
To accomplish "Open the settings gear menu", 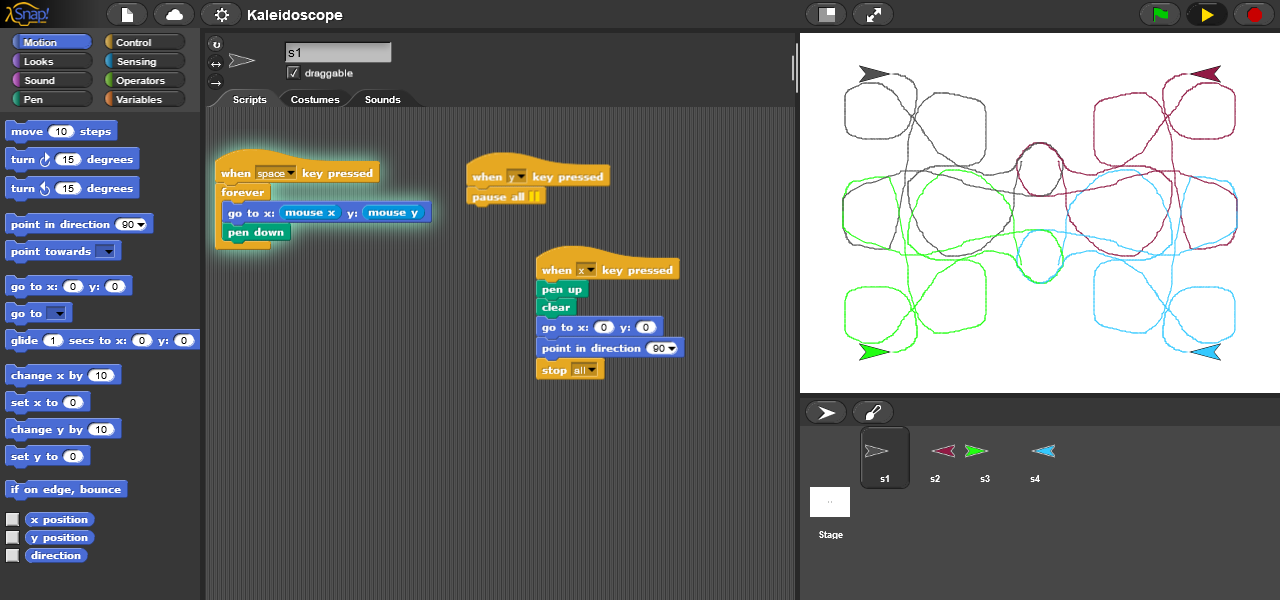I will click(221, 15).
